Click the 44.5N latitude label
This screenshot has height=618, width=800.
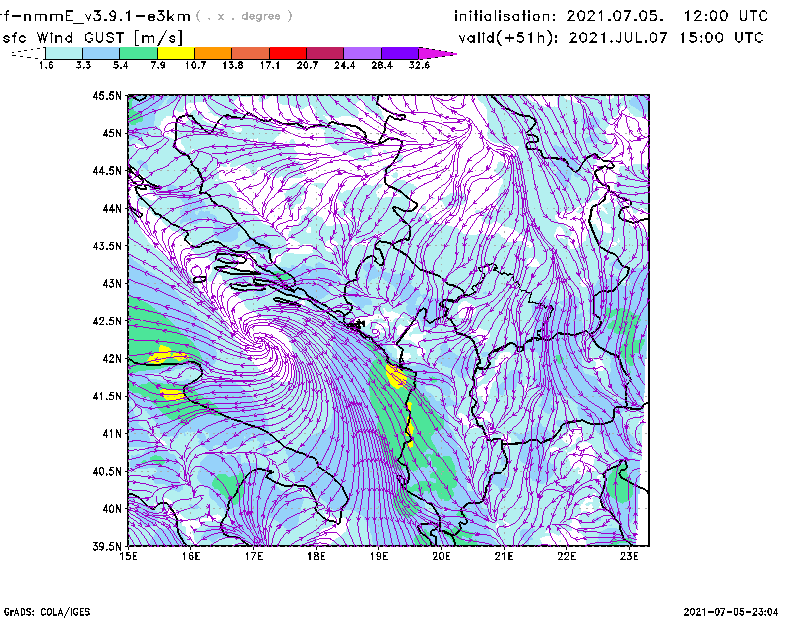107,170
